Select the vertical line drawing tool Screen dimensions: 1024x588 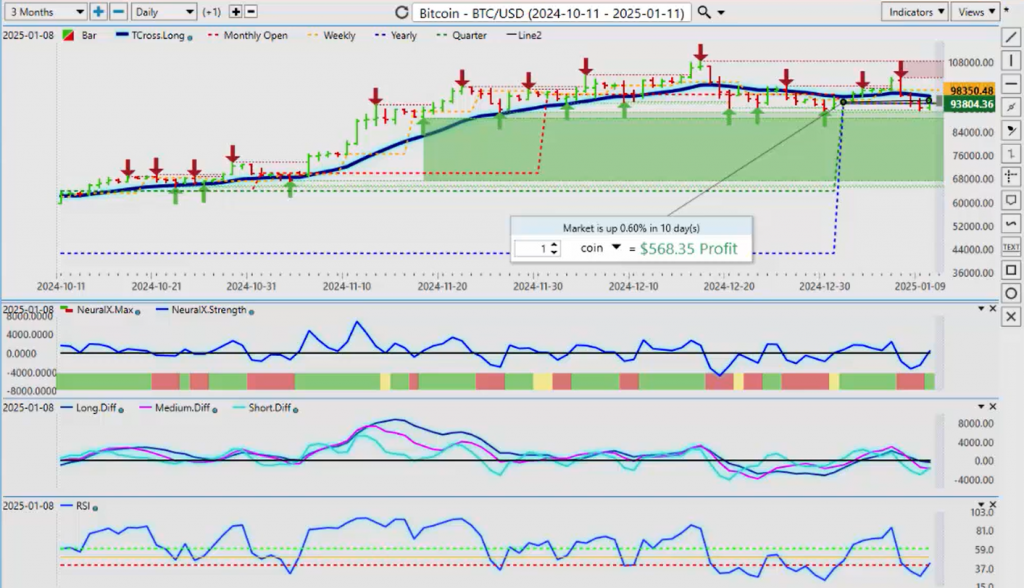(1011, 61)
